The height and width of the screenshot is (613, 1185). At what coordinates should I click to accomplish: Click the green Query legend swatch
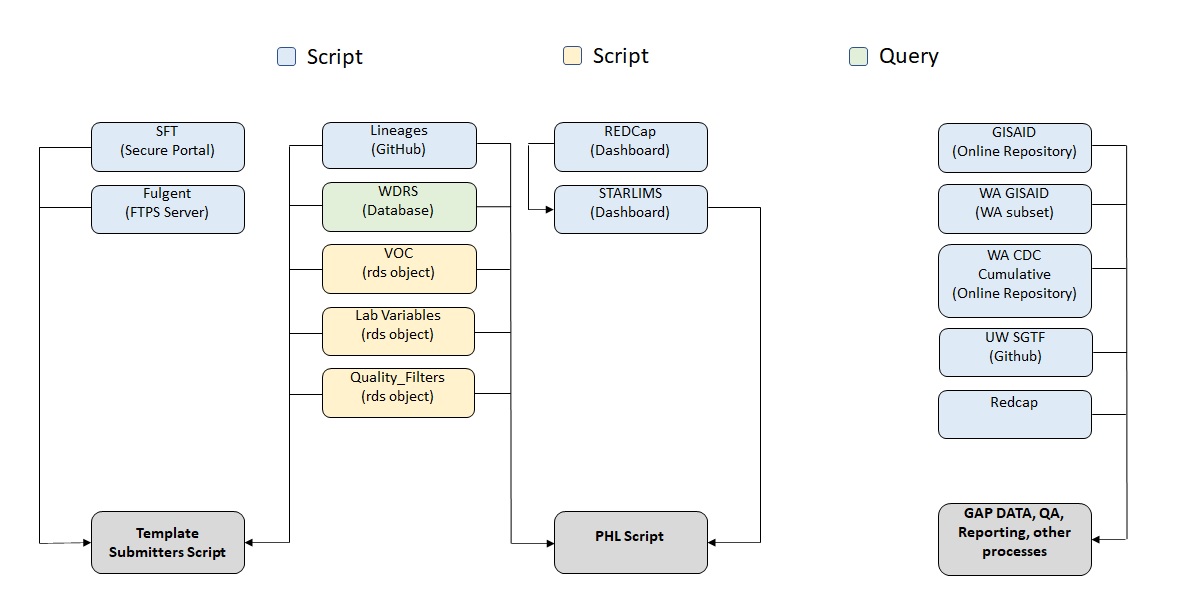coord(858,56)
